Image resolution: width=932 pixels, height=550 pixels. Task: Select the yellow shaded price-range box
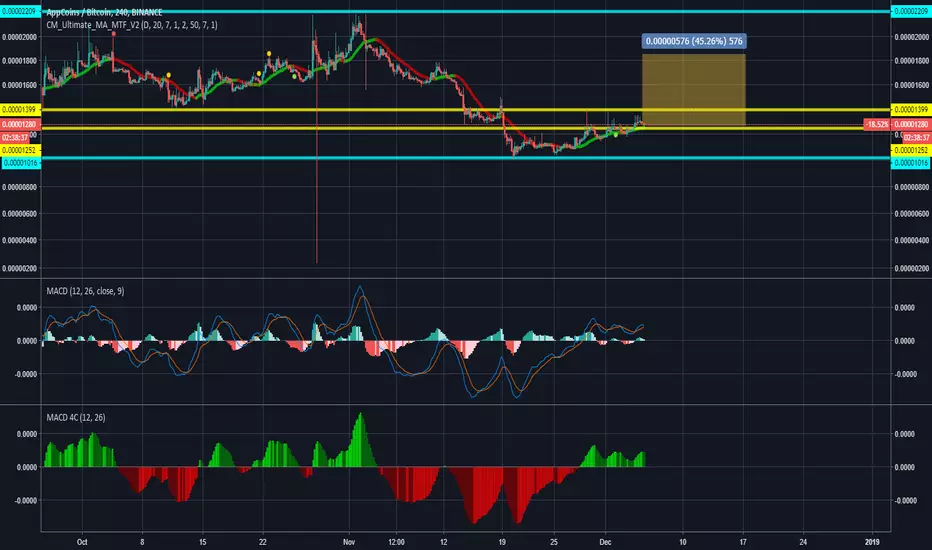694,90
